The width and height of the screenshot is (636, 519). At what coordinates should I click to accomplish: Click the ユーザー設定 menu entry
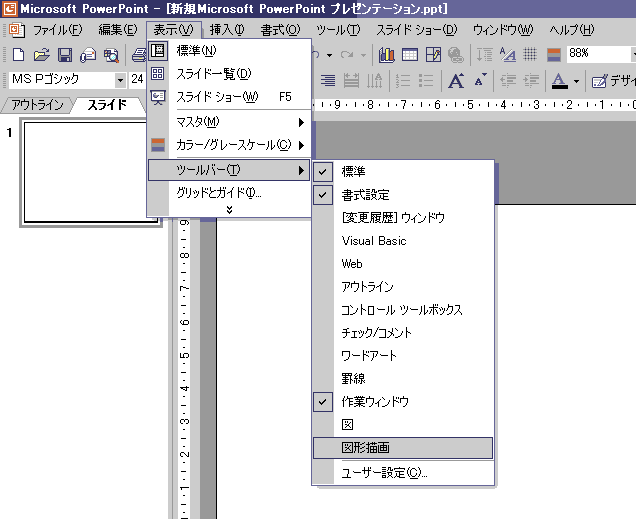[384, 472]
